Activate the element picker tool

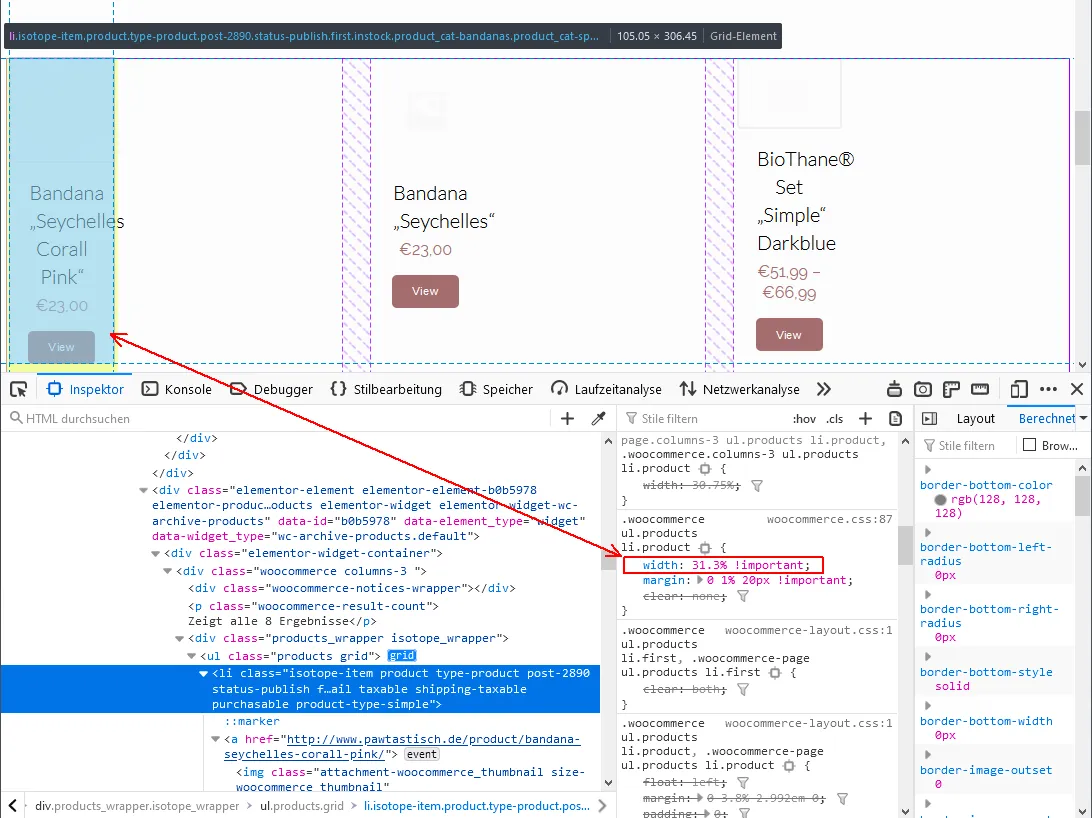click(x=19, y=389)
